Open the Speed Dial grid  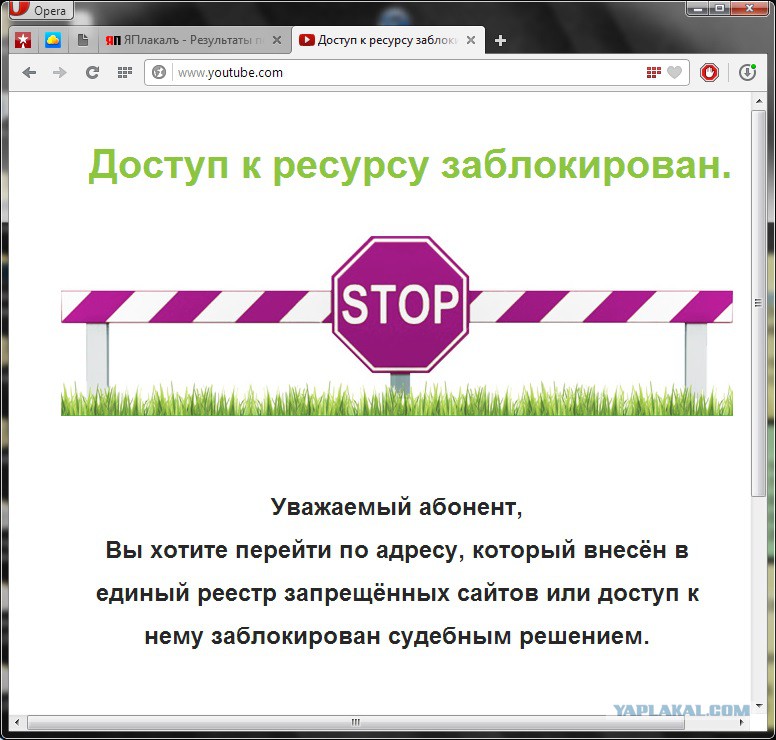coord(125,73)
